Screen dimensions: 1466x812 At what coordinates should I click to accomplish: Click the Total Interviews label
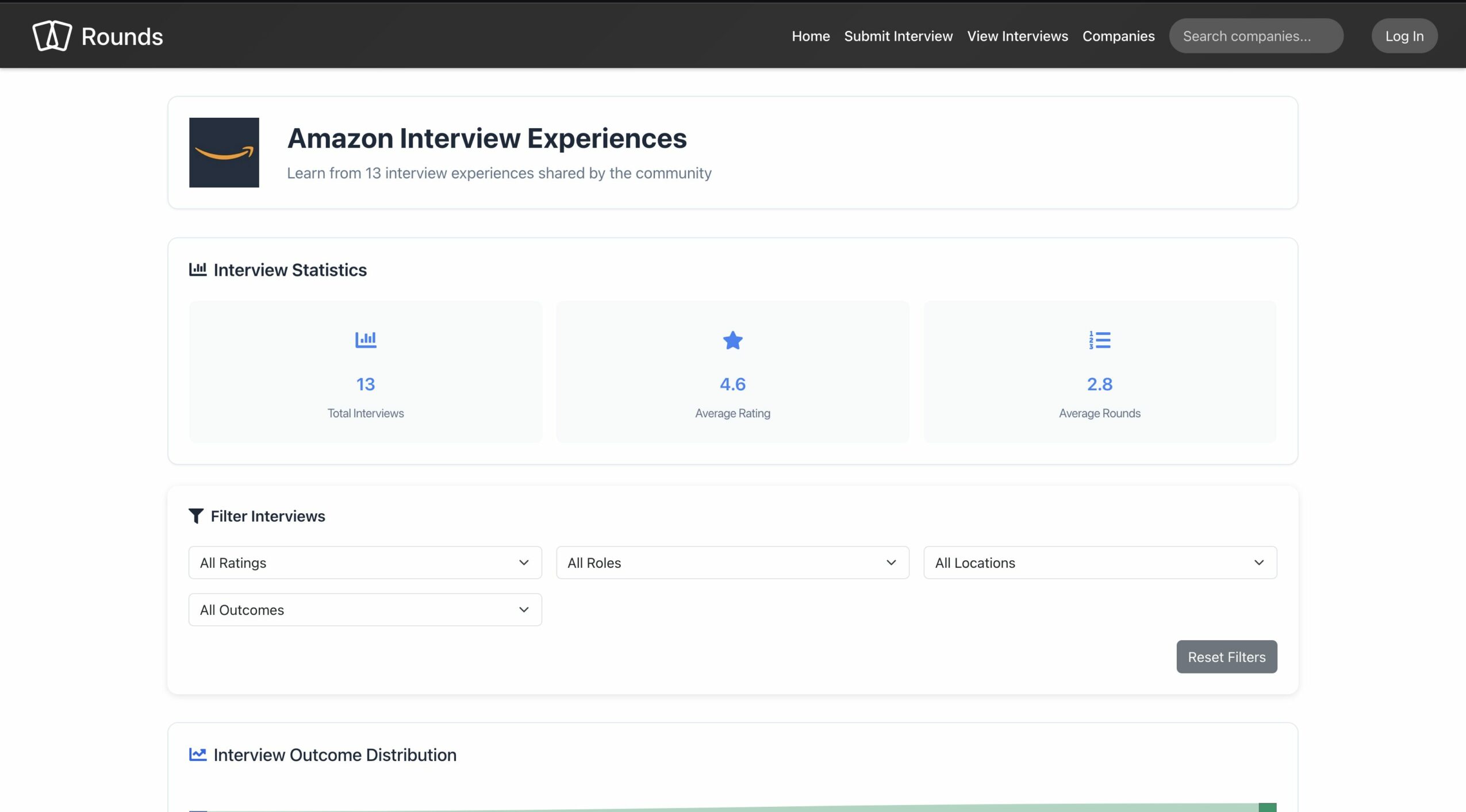366,413
